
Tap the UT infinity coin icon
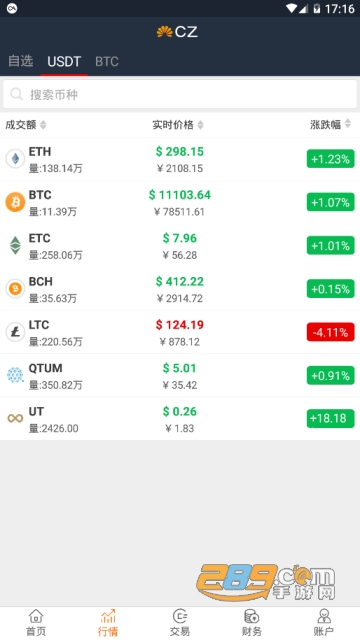point(15,418)
